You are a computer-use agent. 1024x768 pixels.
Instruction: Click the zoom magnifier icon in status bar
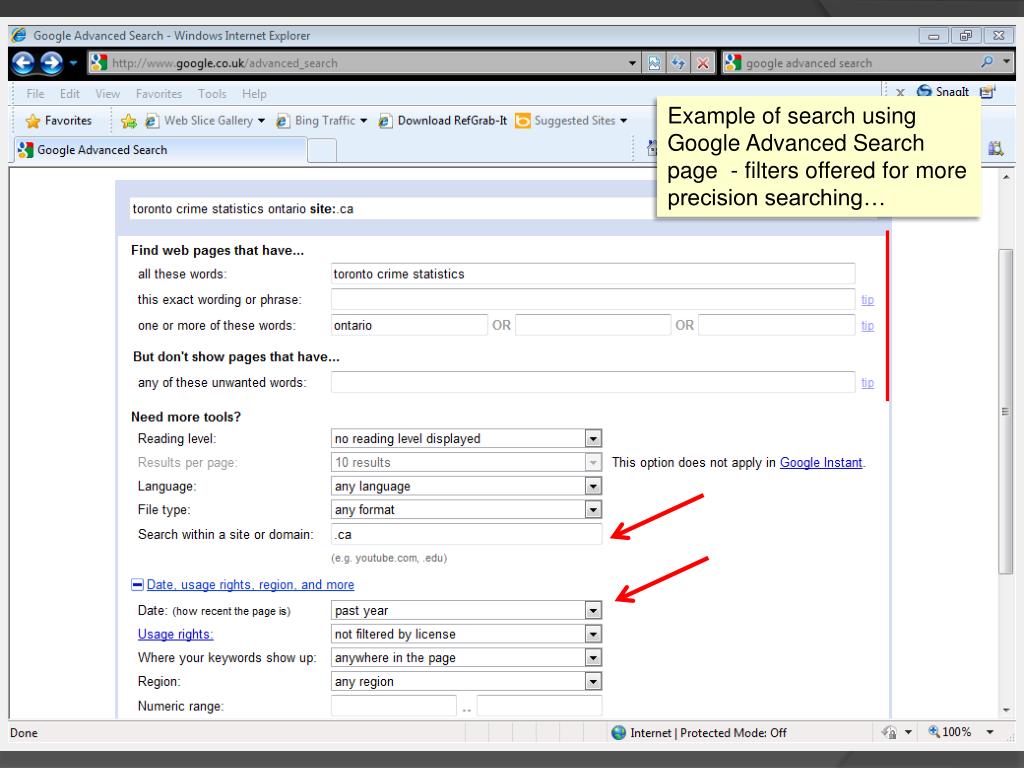934,732
